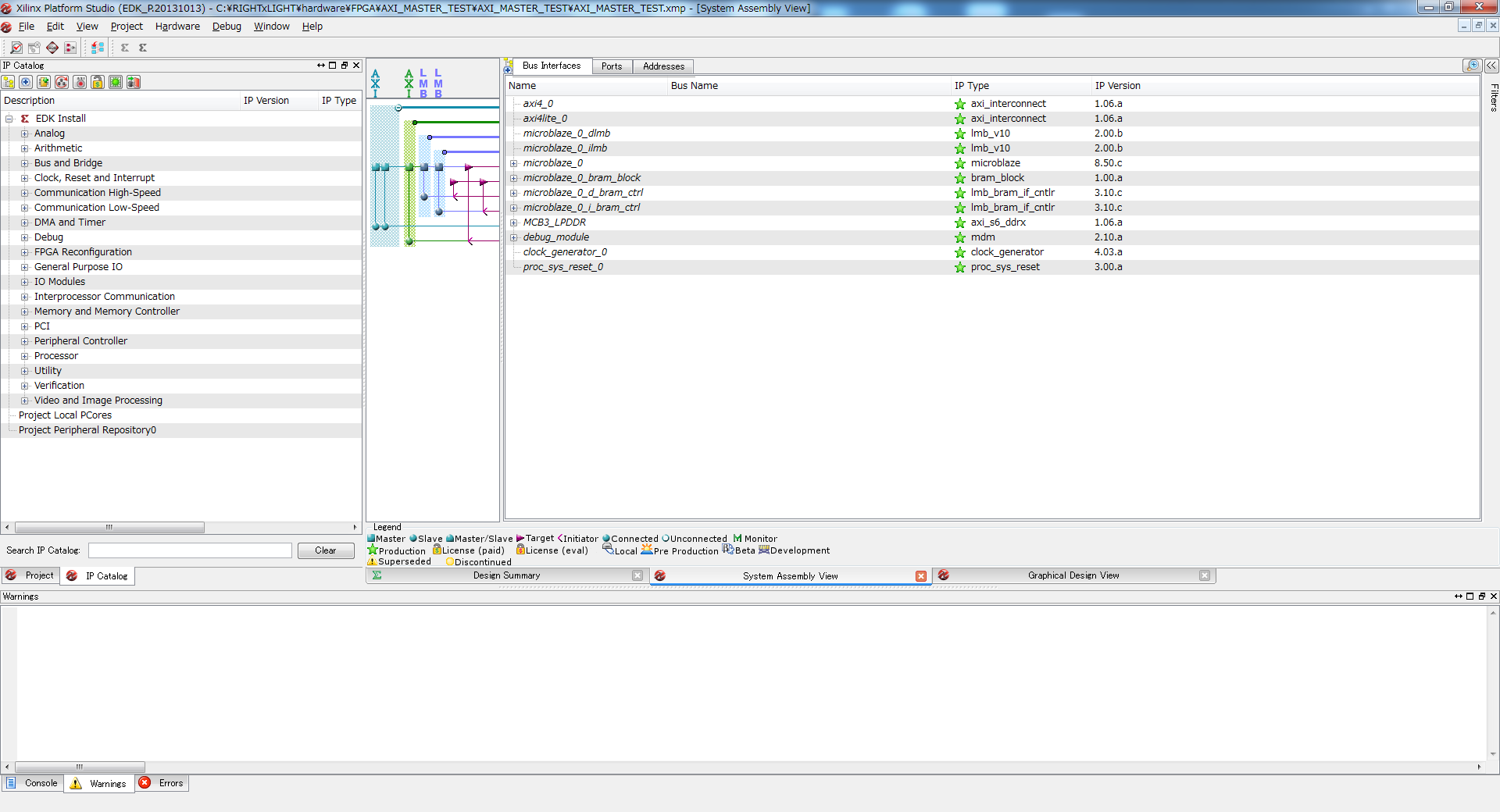This screenshot has width=1500, height=812.
Task: Click the padlock license icon in IP Catalog toolbar
Action: click(98, 82)
